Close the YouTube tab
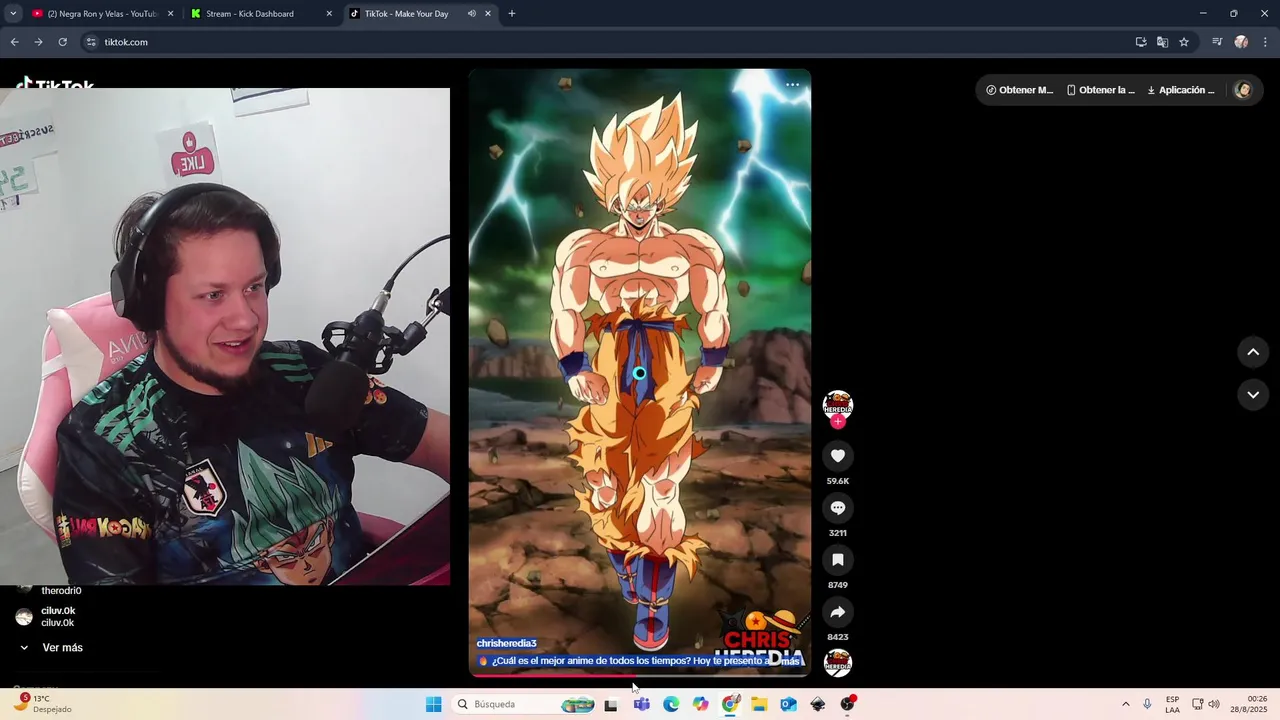The image size is (1280, 720). tap(170, 14)
